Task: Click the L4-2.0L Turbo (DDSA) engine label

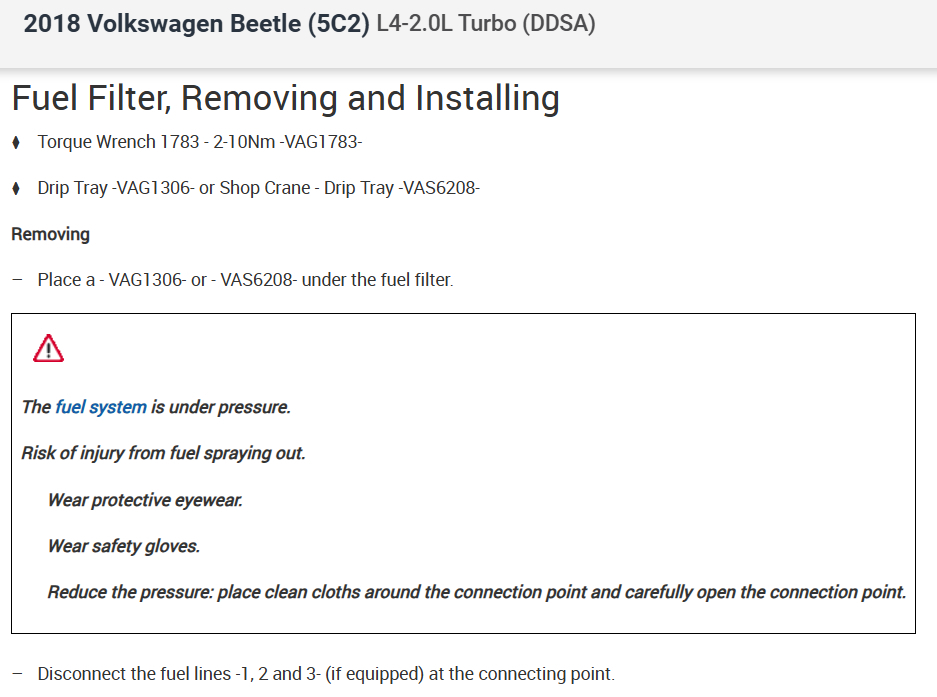Action: 485,24
